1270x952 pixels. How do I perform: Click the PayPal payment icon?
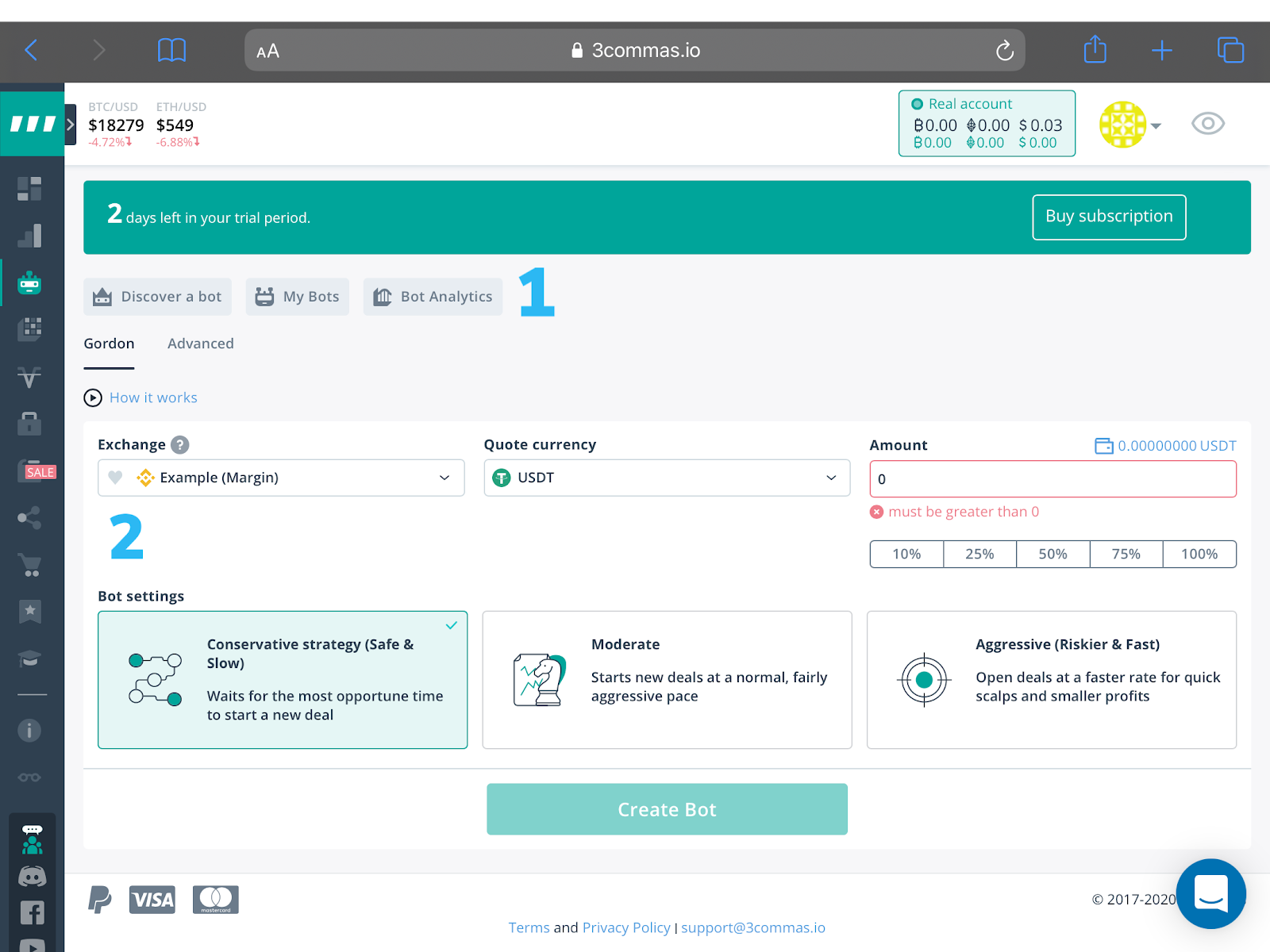[100, 900]
